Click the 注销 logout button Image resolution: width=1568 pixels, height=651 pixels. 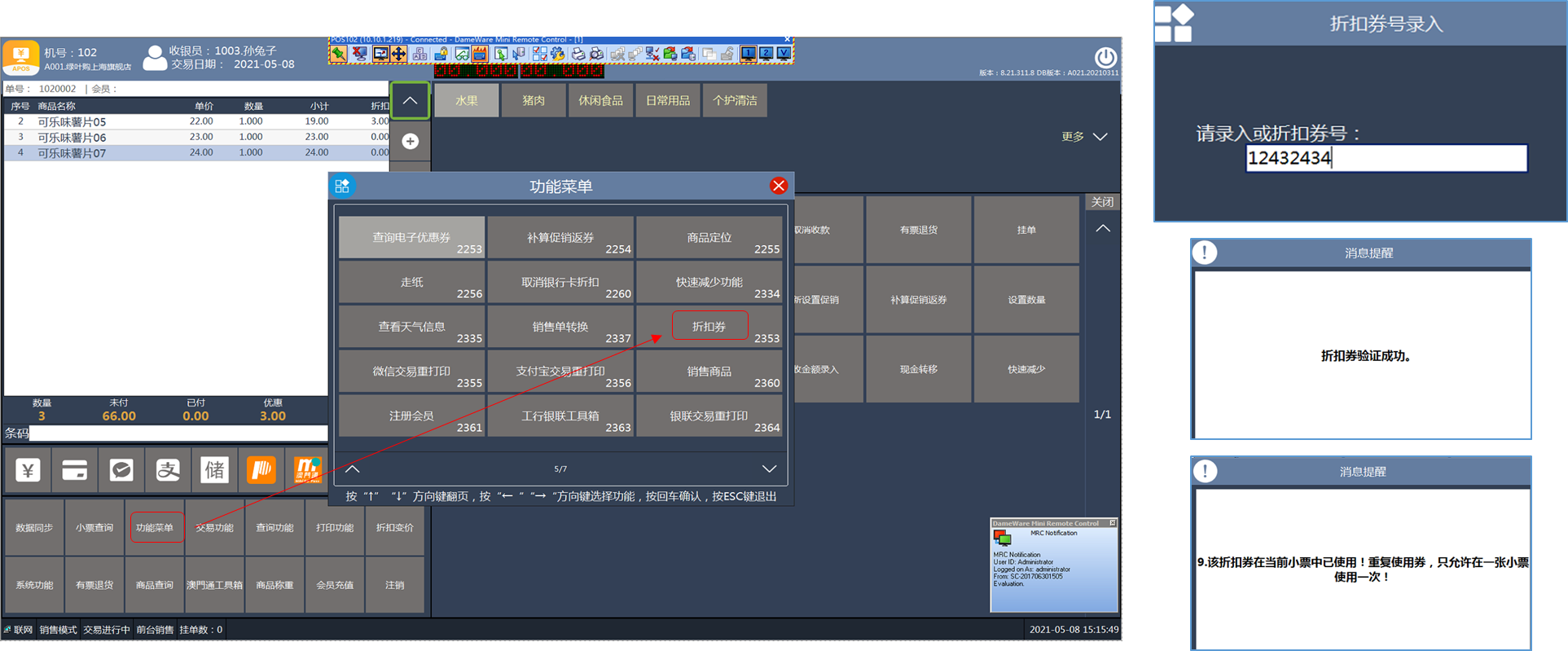[395, 585]
